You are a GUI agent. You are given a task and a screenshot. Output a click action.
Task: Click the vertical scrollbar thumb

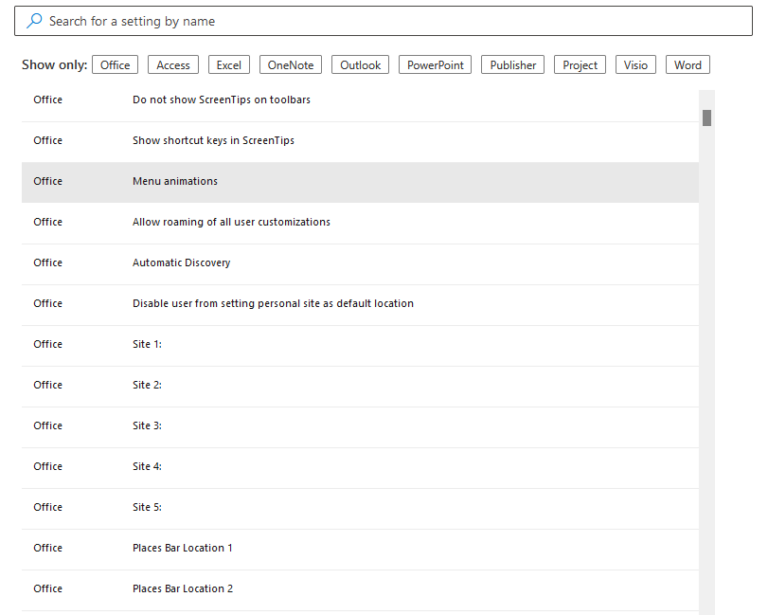(x=707, y=118)
